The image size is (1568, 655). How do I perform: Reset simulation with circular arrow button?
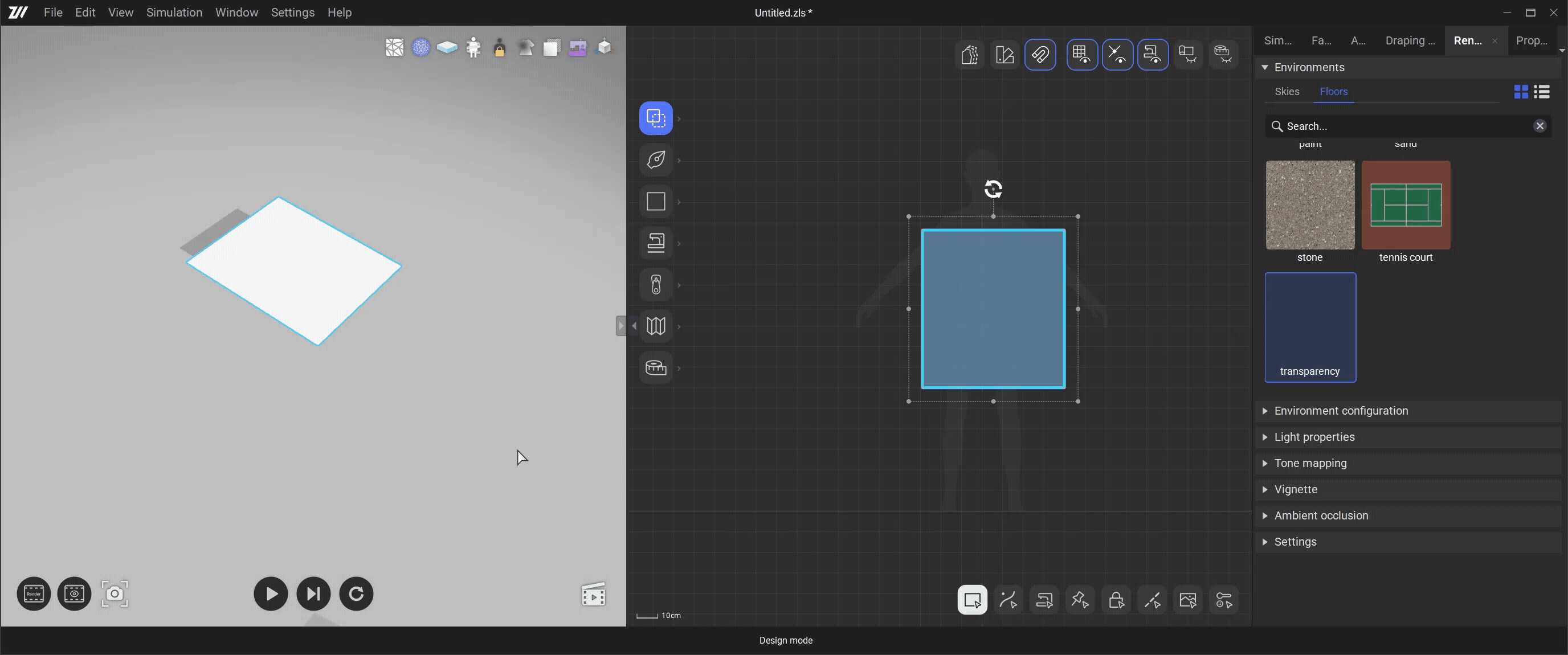coord(356,593)
